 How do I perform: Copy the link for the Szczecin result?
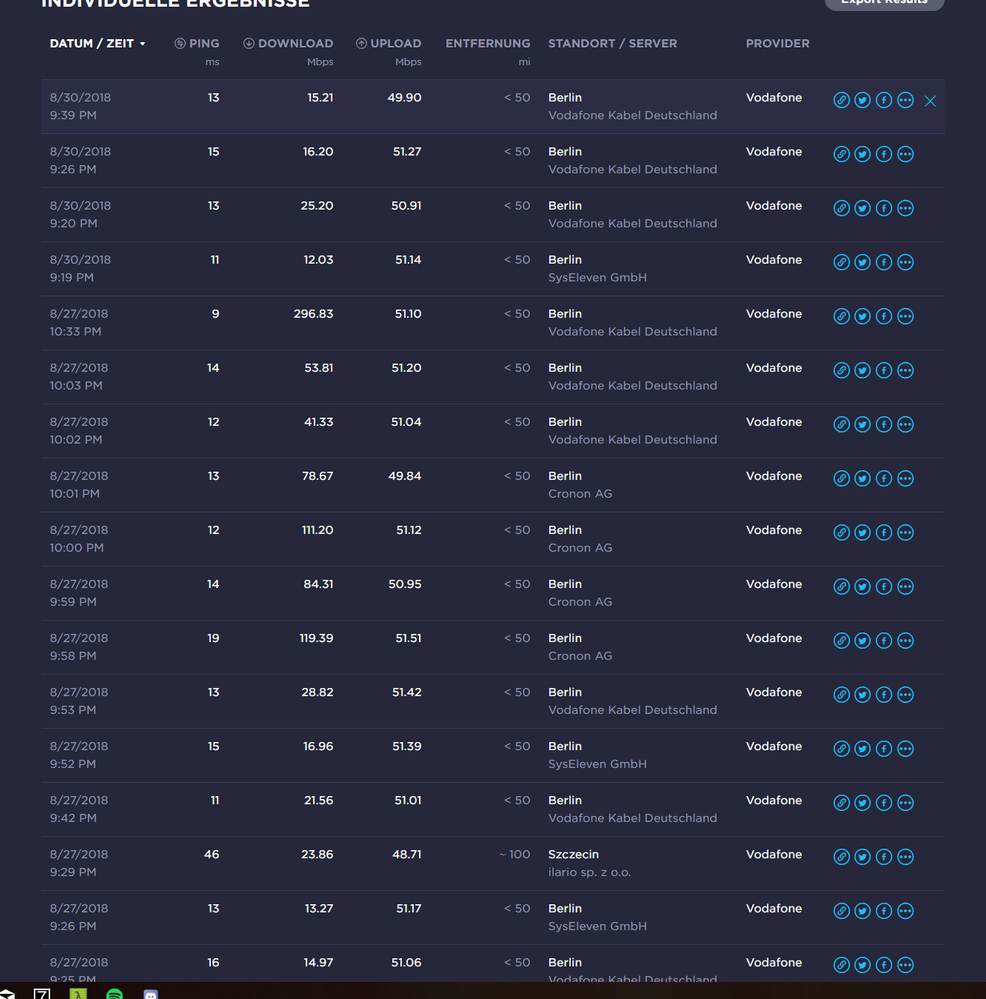841,857
